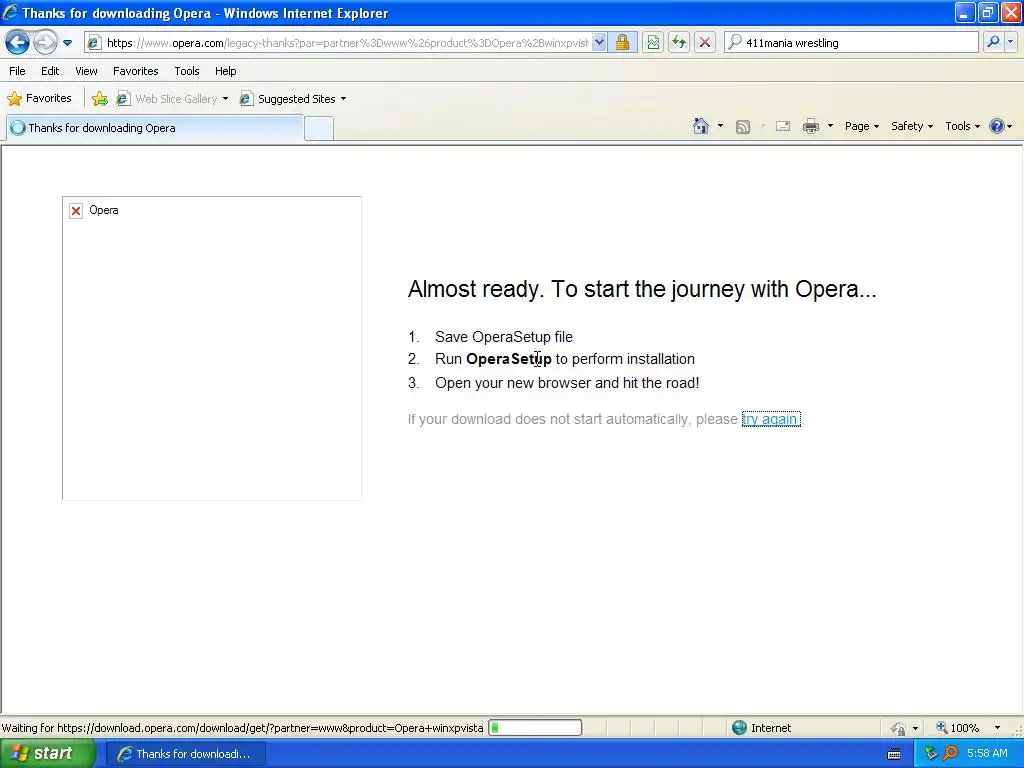
Task: Open a new blank tab button
Action: click(319, 128)
